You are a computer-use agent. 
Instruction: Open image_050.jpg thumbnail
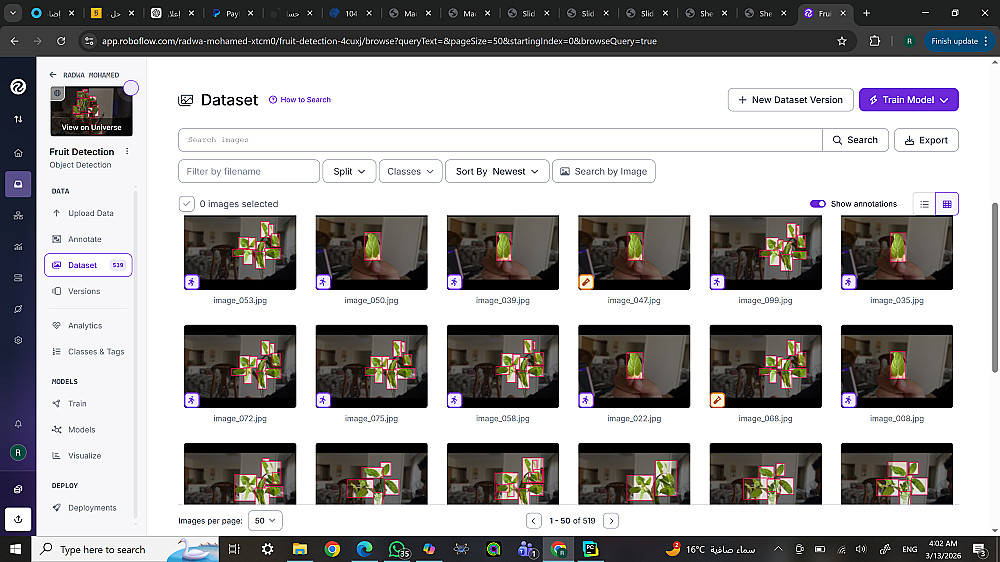pyautogui.click(x=371, y=253)
